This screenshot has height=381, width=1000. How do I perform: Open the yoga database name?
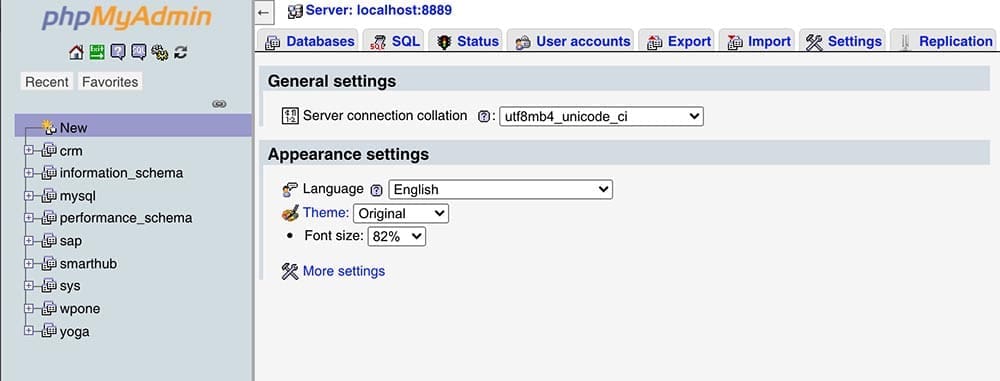(74, 332)
